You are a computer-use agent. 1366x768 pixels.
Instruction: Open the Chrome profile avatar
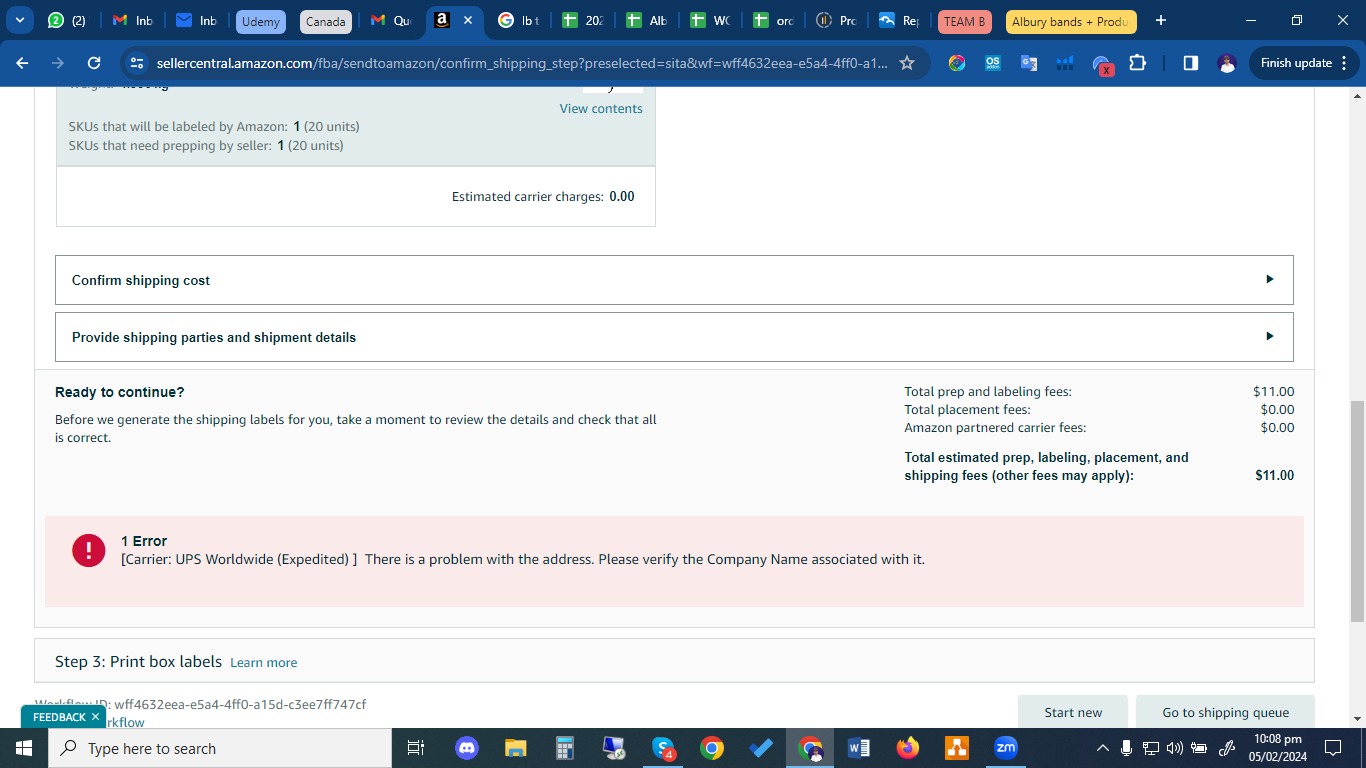(1227, 63)
